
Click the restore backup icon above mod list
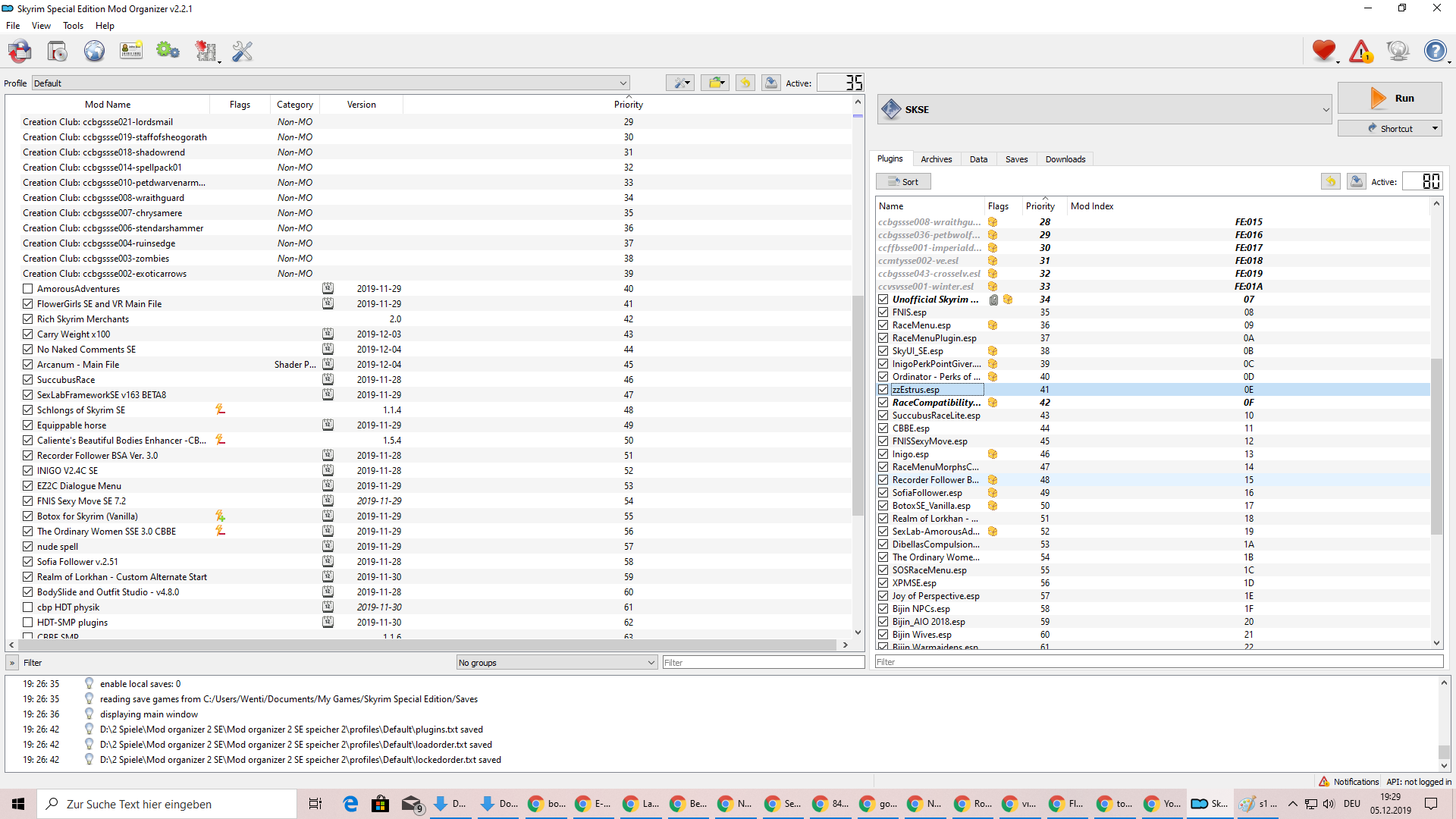pyautogui.click(x=745, y=83)
